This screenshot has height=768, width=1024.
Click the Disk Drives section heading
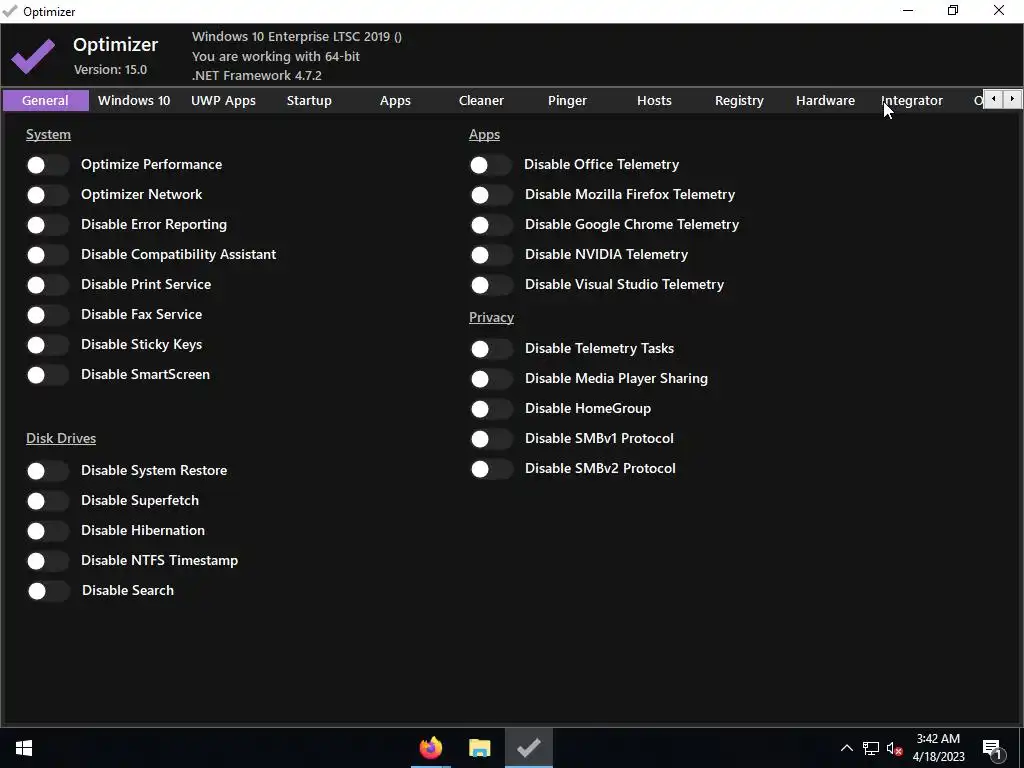click(61, 438)
